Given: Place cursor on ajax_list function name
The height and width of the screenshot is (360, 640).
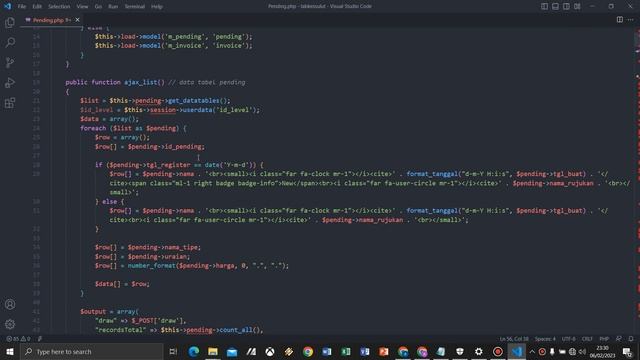Looking at the screenshot, I should tap(140, 82).
